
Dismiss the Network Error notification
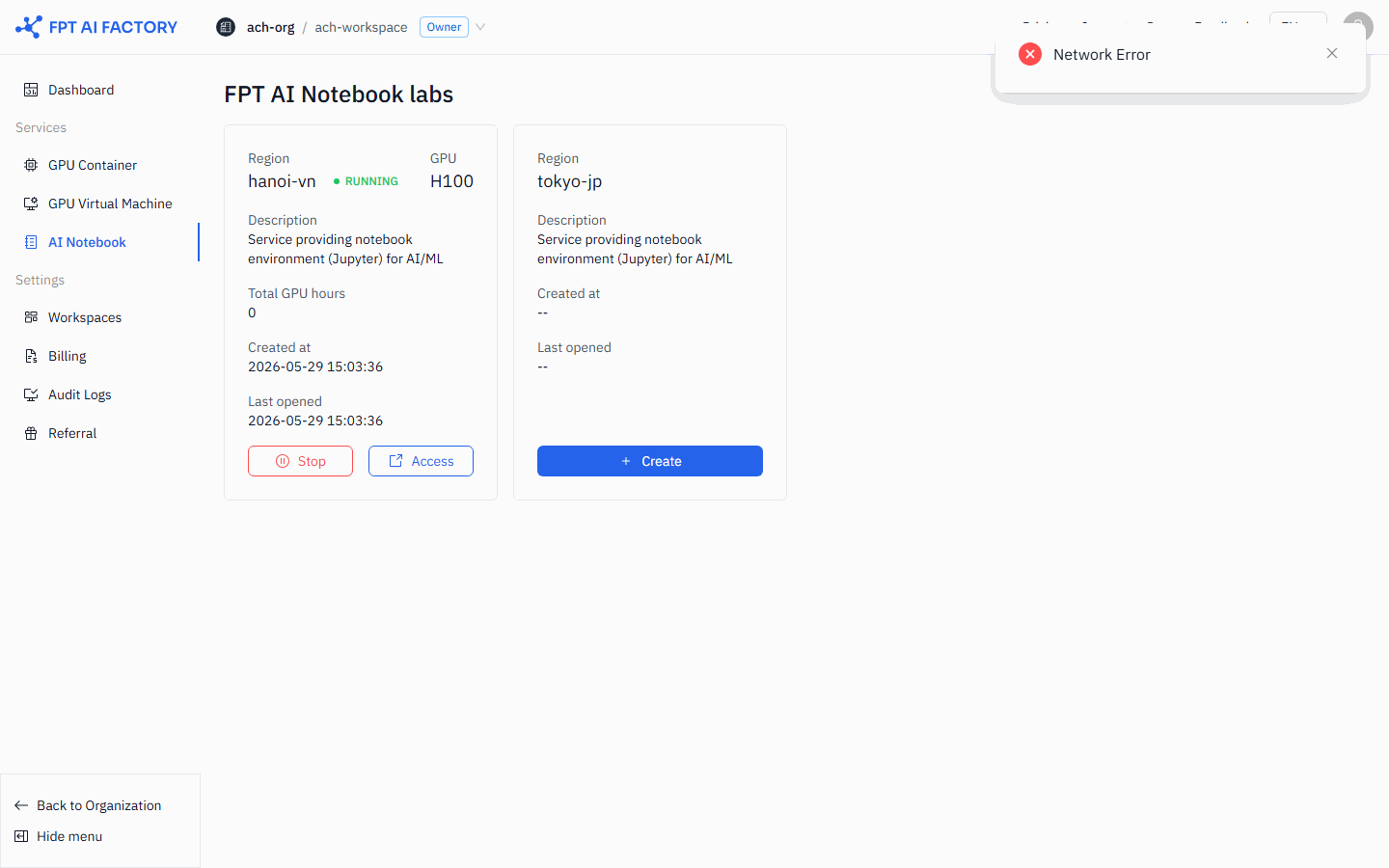point(1332,53)
